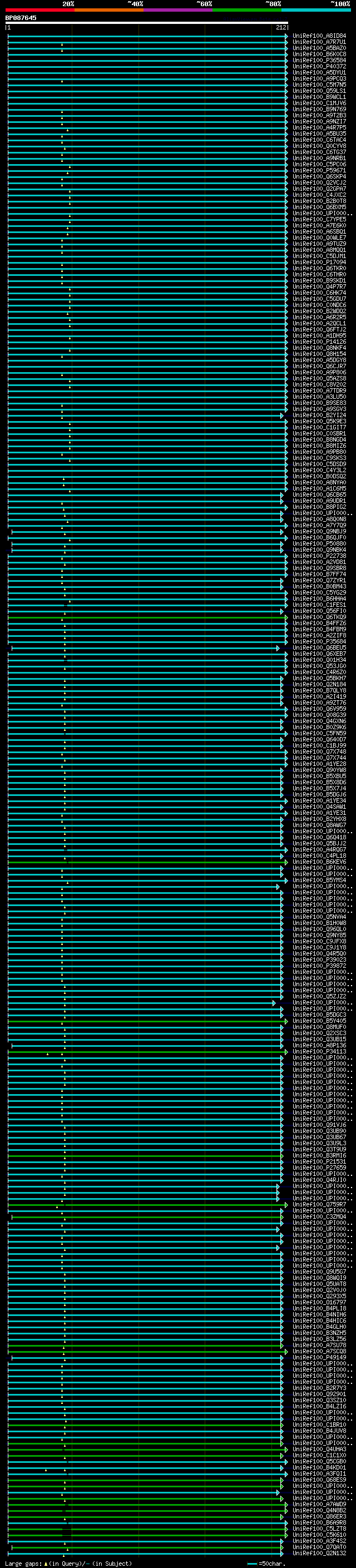
Task: Click hit label UniRef100_A7AWD9
Action: 319,1504
